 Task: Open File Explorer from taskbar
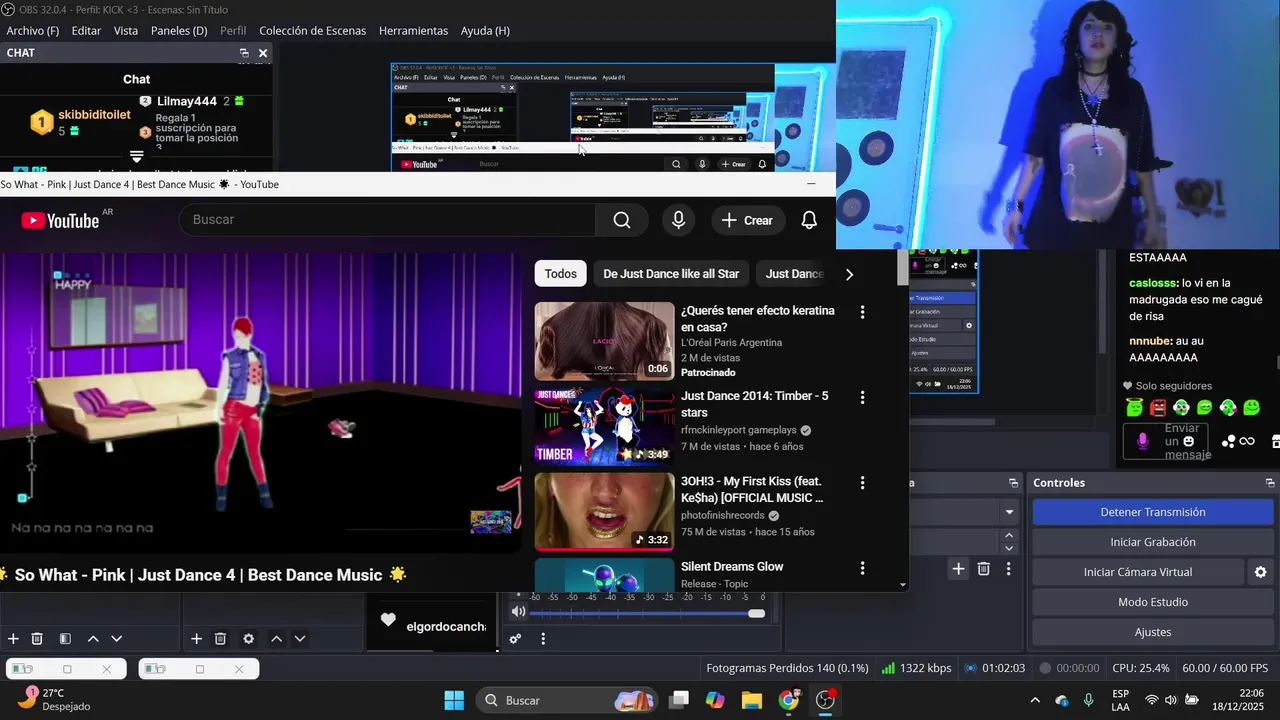coord(751,701)
